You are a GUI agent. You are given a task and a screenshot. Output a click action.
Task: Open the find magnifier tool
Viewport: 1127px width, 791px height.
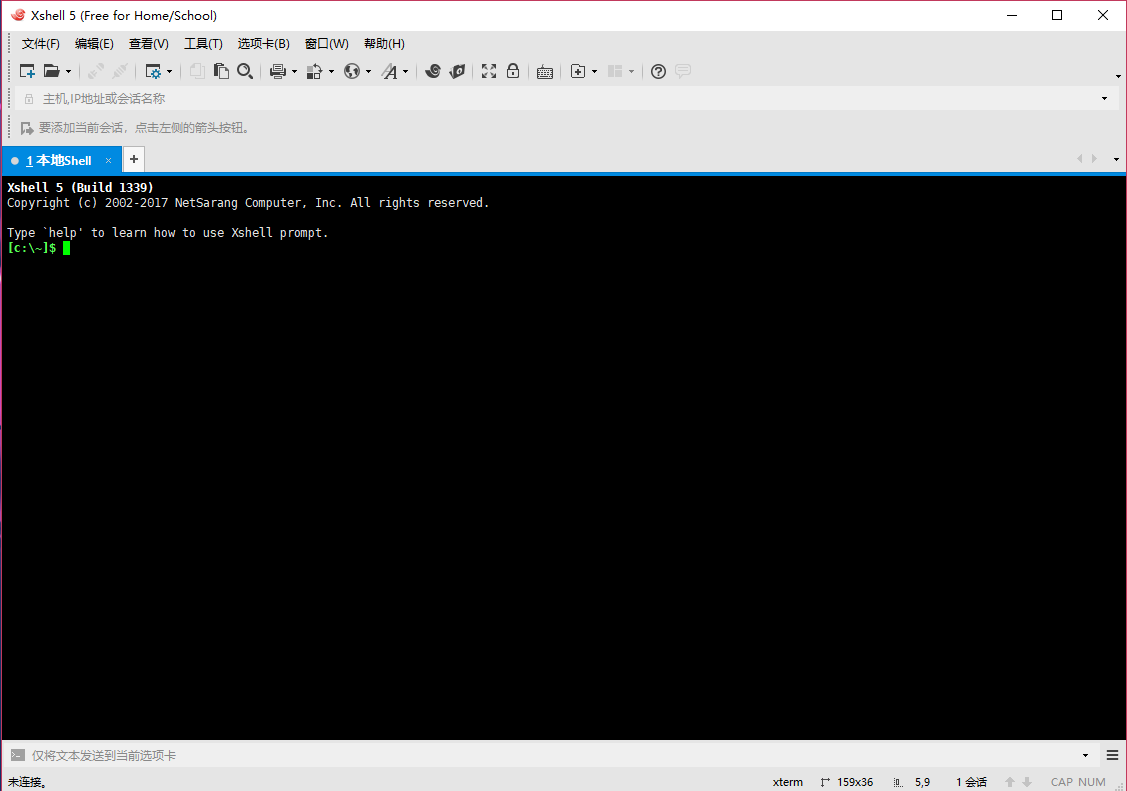245,71
